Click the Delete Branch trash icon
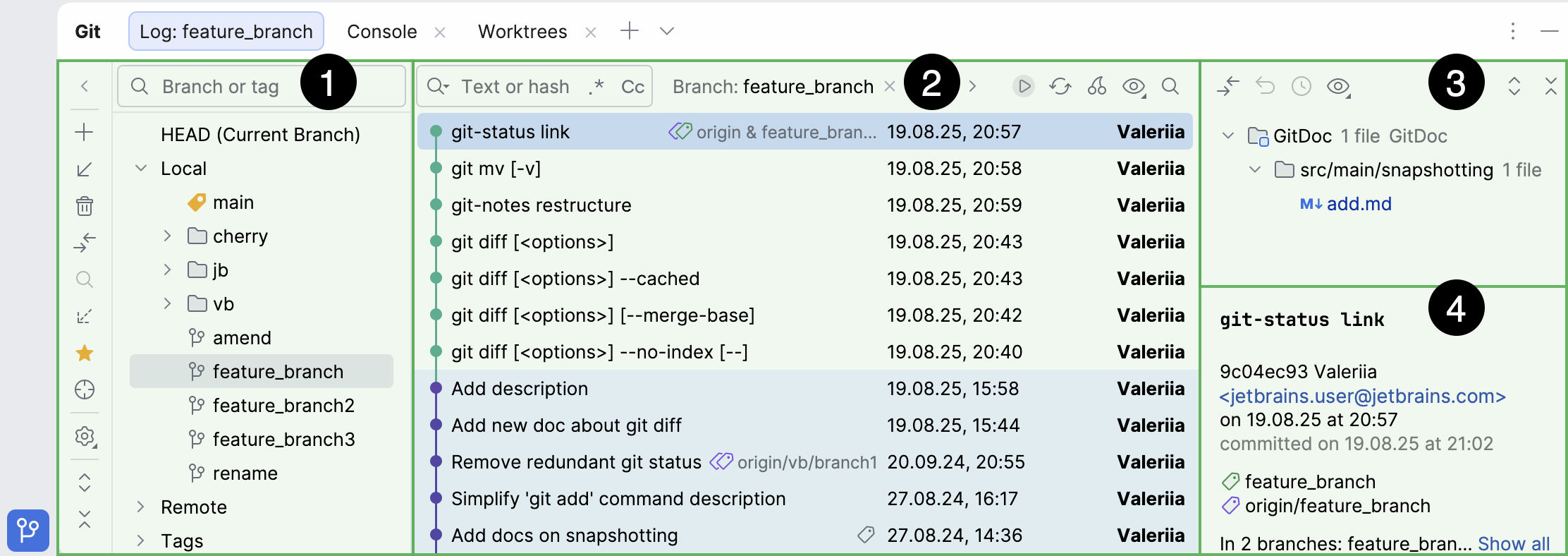This screenshot has height=556, width=1568. coord(85,206)
